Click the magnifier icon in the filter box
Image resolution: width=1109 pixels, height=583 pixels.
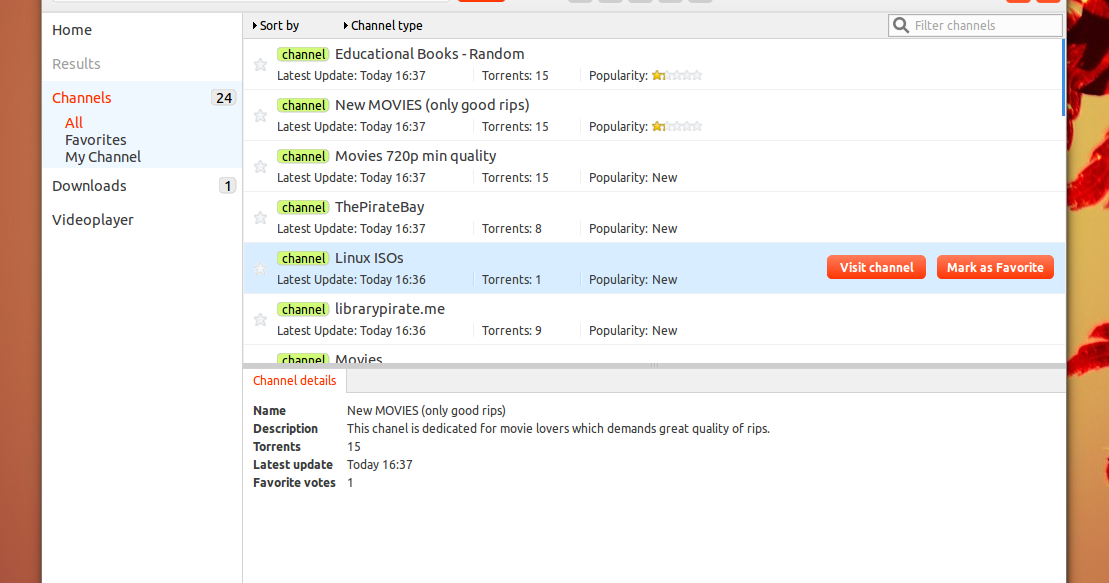tap(899, 25)
